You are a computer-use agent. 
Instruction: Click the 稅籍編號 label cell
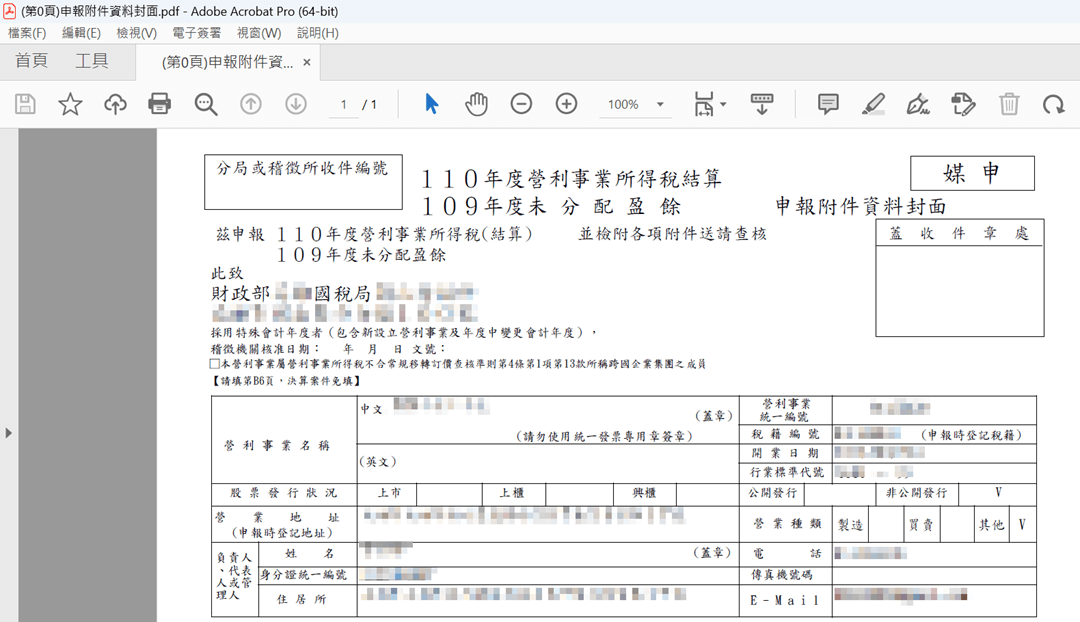[x=786, y=434]
